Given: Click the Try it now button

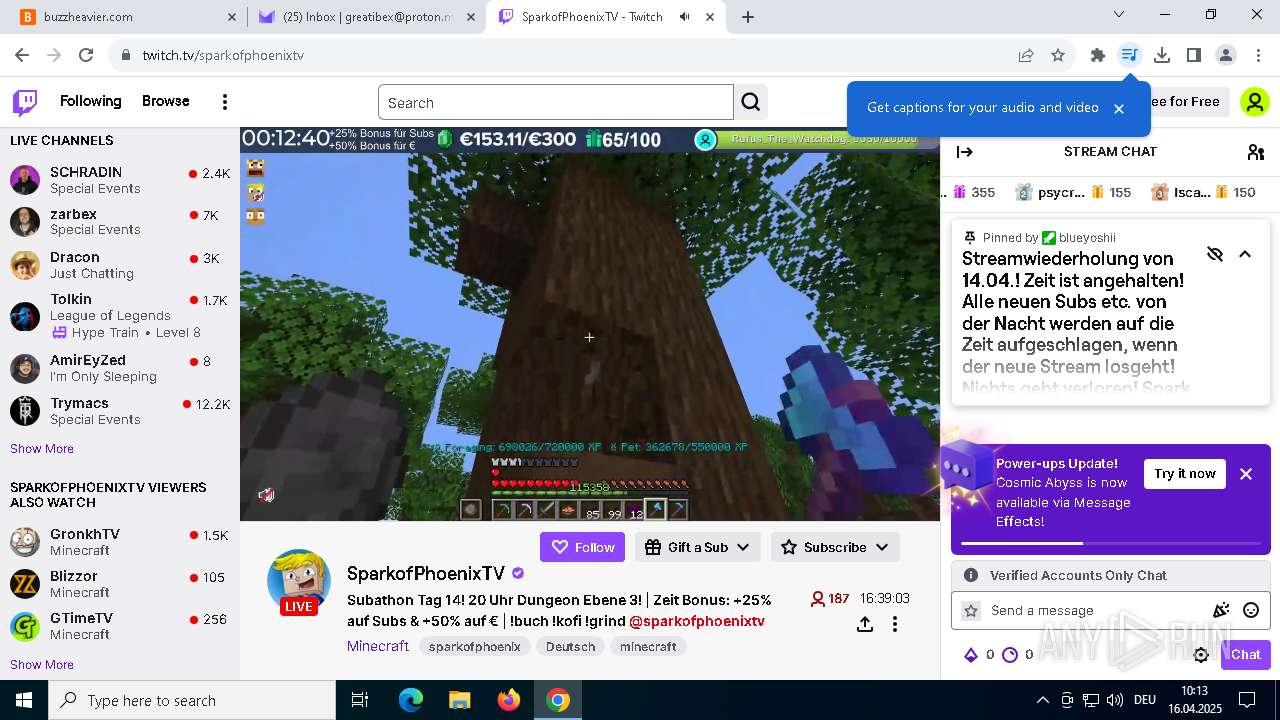Looking at the screenshot, I should [1185, 474].
